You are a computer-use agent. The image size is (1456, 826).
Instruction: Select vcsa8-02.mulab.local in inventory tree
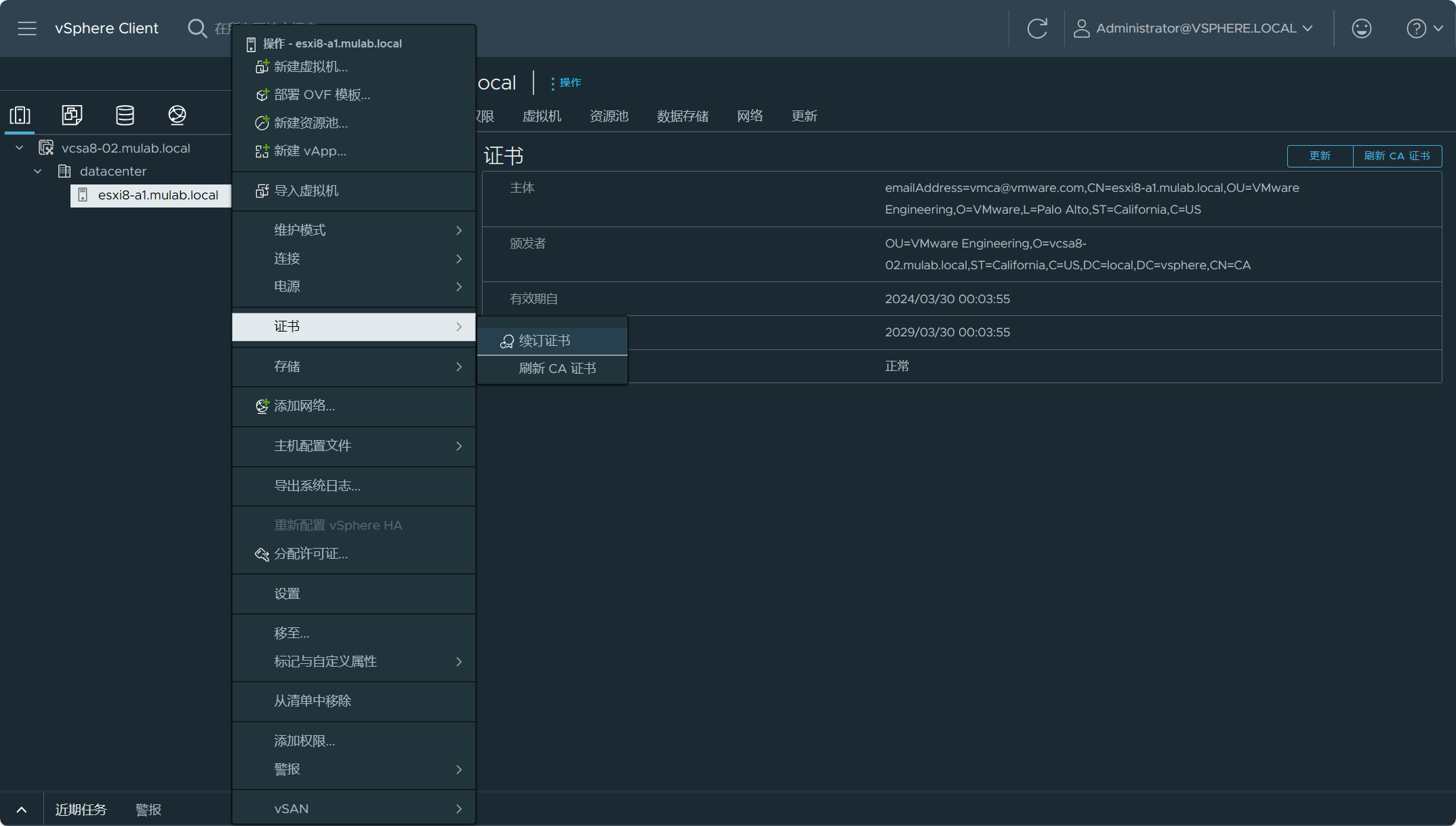coord(126,148)
